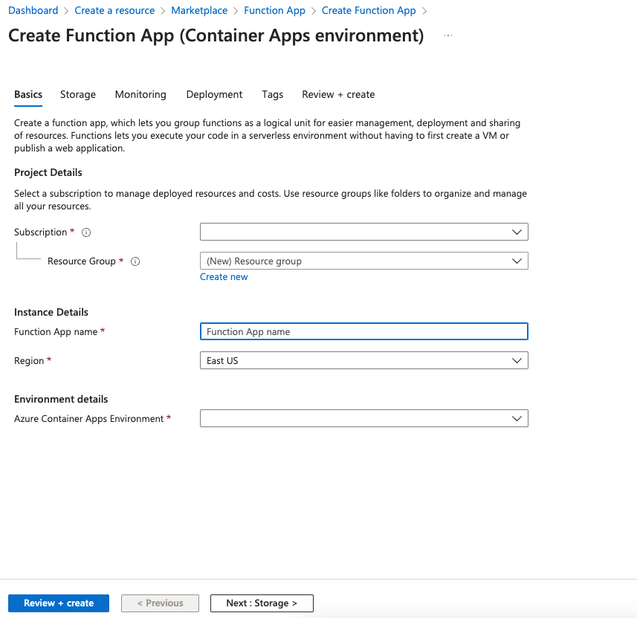Screen dimensions: 637x618
Task: Click the Resource Group info icon
Action: pos(135,261)
